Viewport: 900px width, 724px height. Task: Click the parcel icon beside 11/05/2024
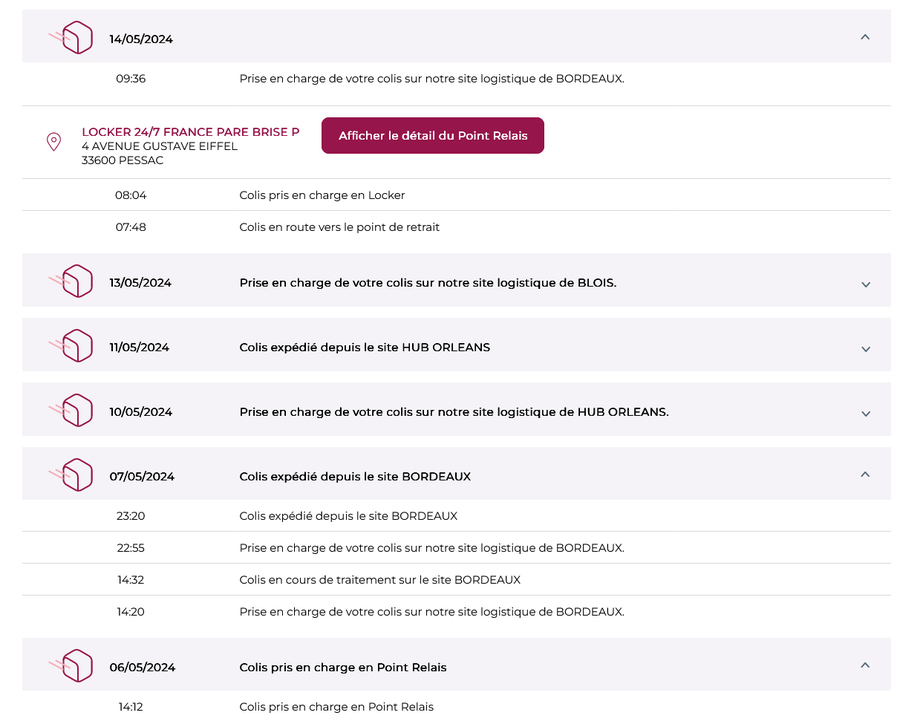coord(73,347)
